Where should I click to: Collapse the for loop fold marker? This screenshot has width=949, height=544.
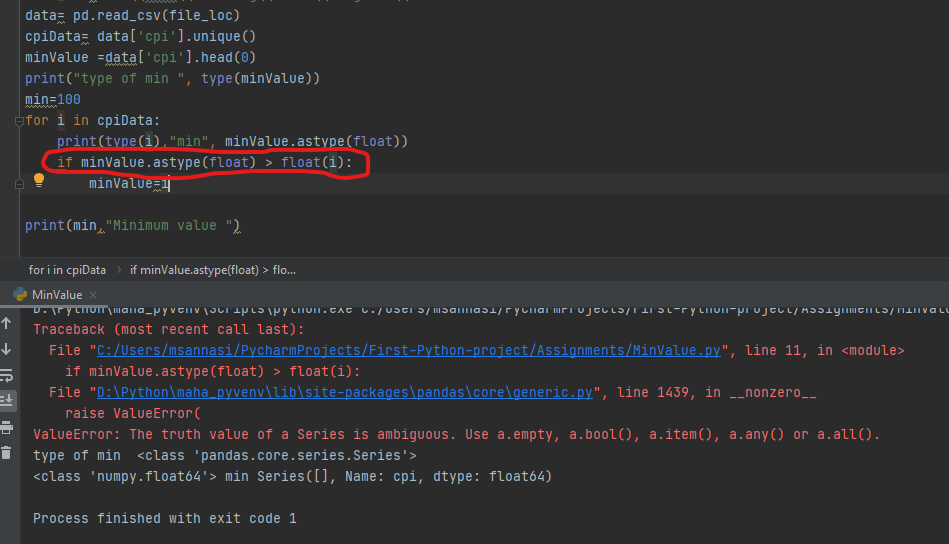tap(19, 121)
